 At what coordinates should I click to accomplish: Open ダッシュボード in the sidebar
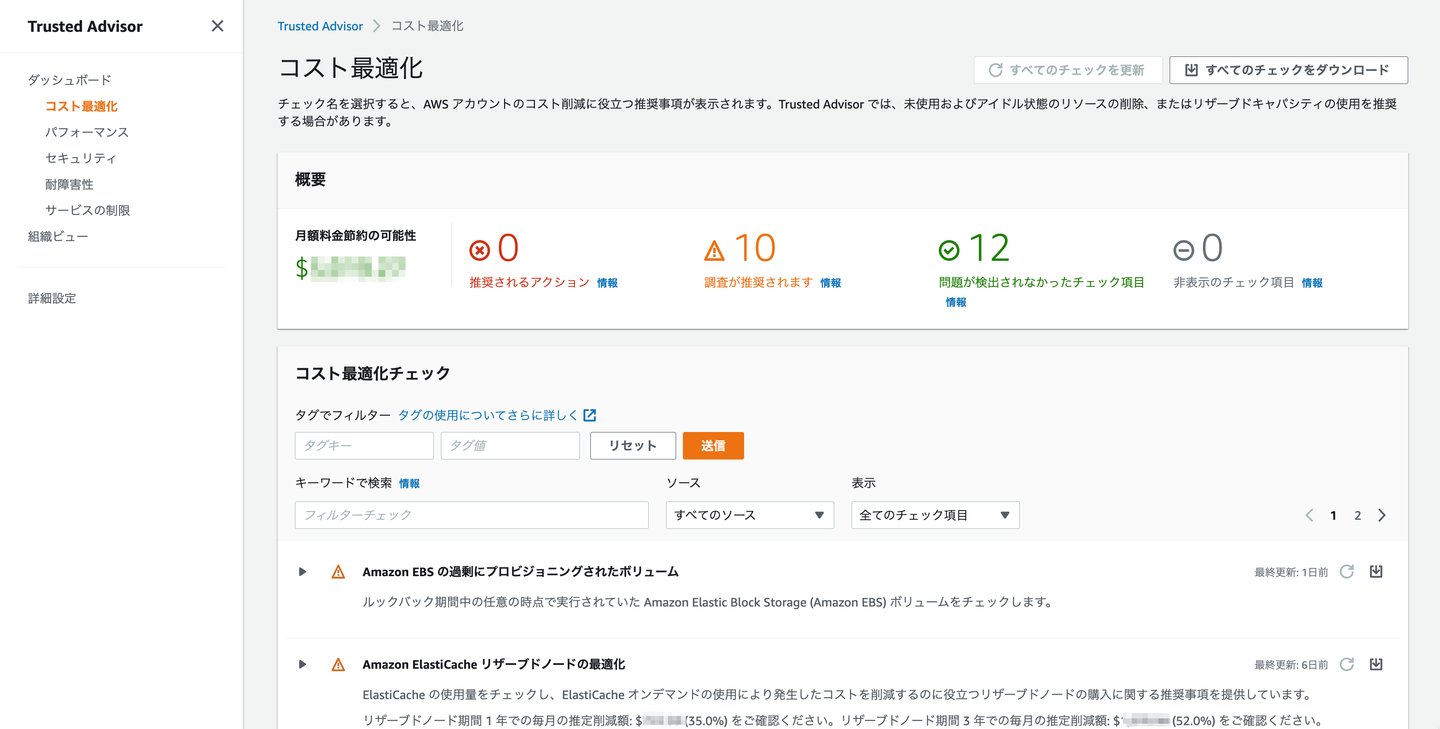coord(70,80)
